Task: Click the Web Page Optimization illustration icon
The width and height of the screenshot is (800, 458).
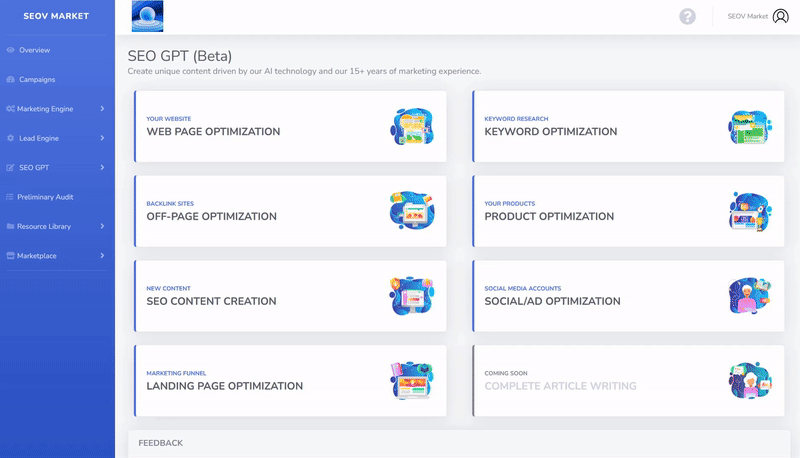Action: click(x=411, y=127)
